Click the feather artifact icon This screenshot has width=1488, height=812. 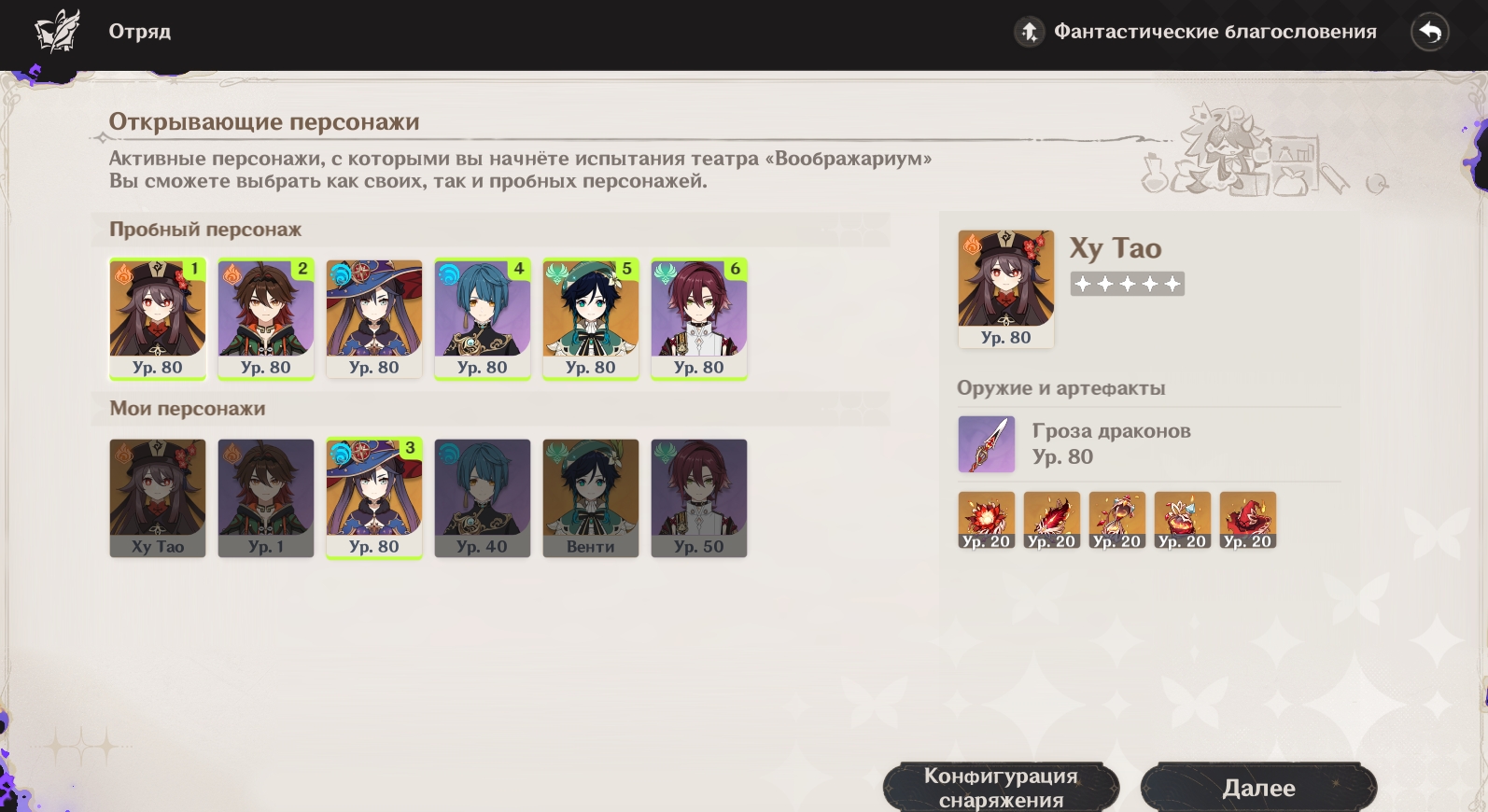tap(1052, 520)
